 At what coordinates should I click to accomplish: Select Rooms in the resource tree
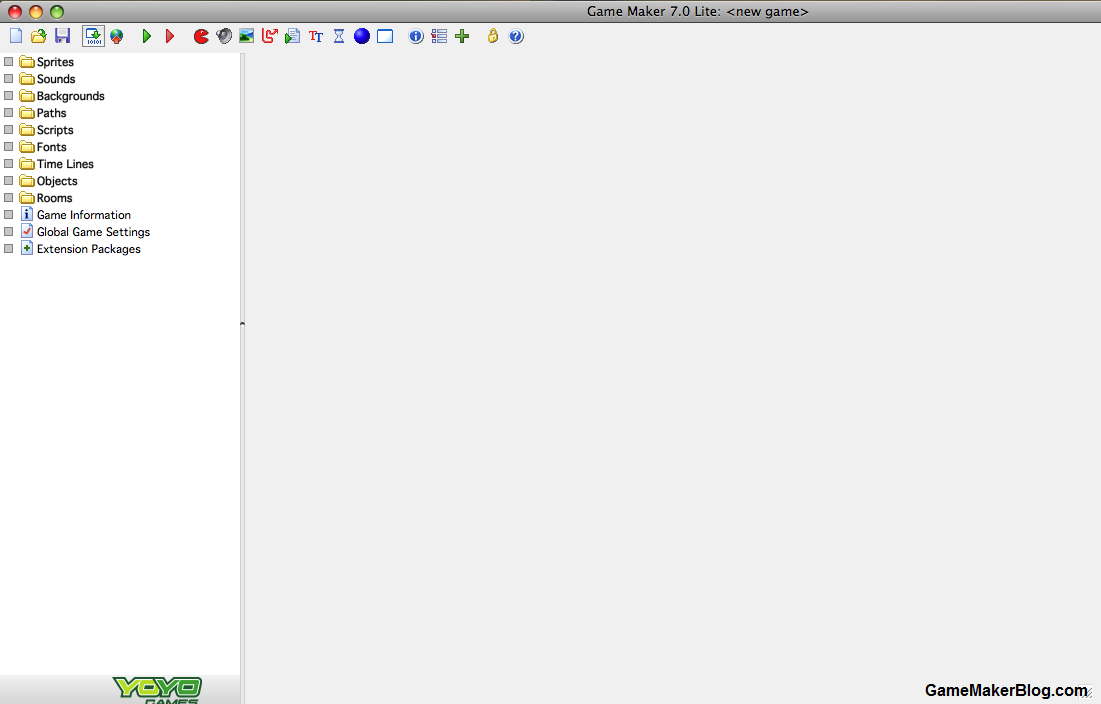54,198
